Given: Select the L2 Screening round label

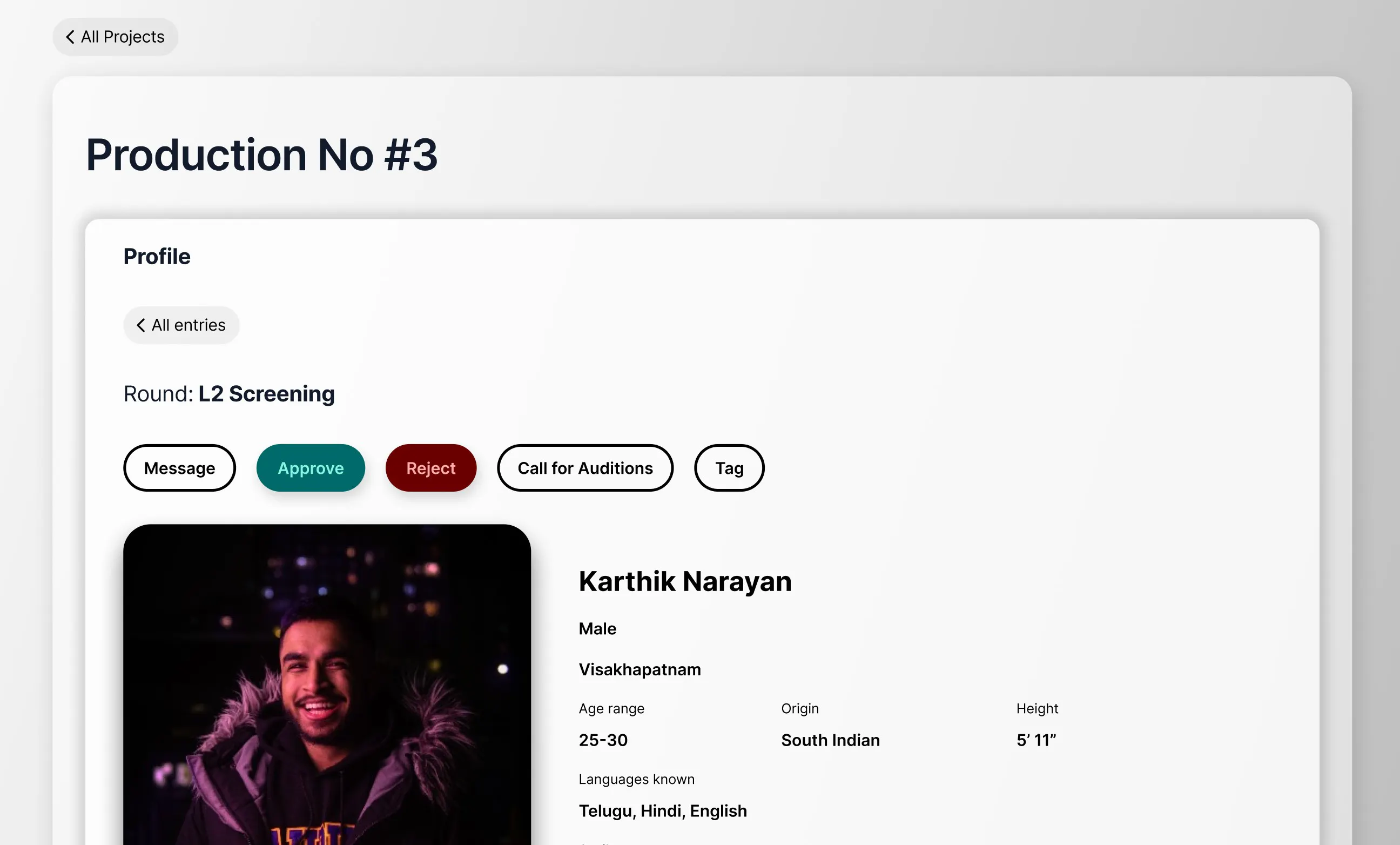Looking at the screenshot, I should coord(266,394).
